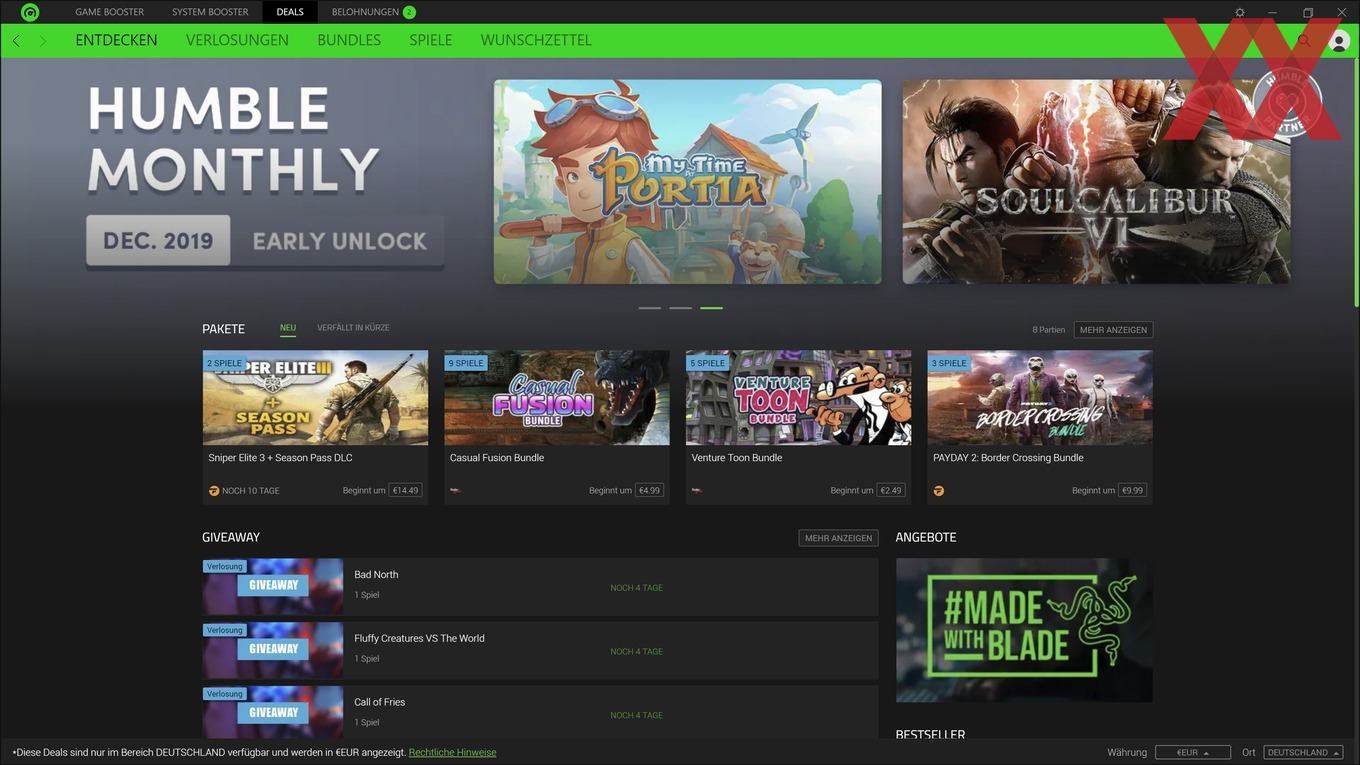Click Venture Toon Bundle title text
This screenshot has height=765, width=1360.
pyautogui.click(x=737, y=458)
